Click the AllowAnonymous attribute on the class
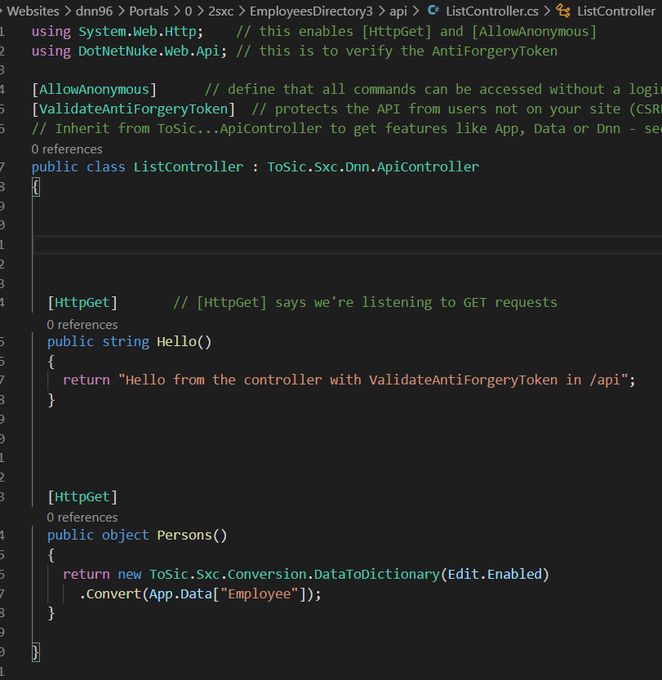This screenshot has height=680, width=662. pyautogui.click(x=94, y=89)
